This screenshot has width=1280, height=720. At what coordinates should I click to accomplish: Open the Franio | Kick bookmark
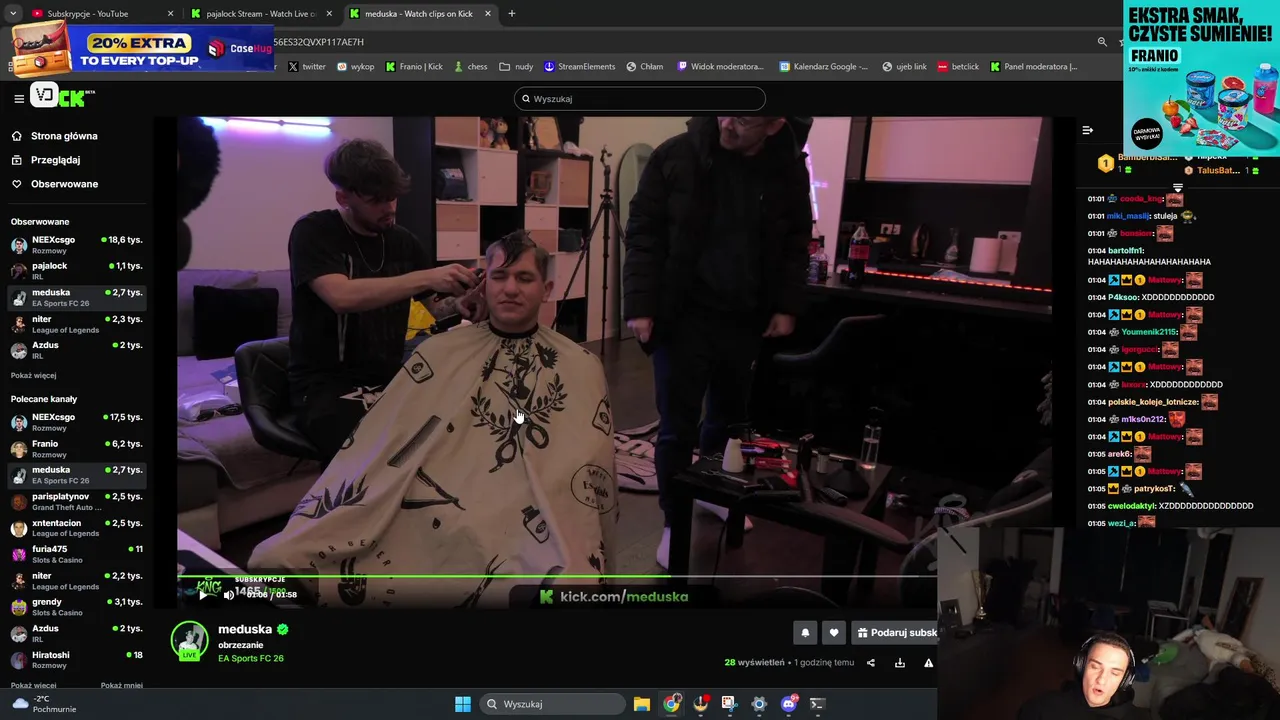tap(413, 67)
